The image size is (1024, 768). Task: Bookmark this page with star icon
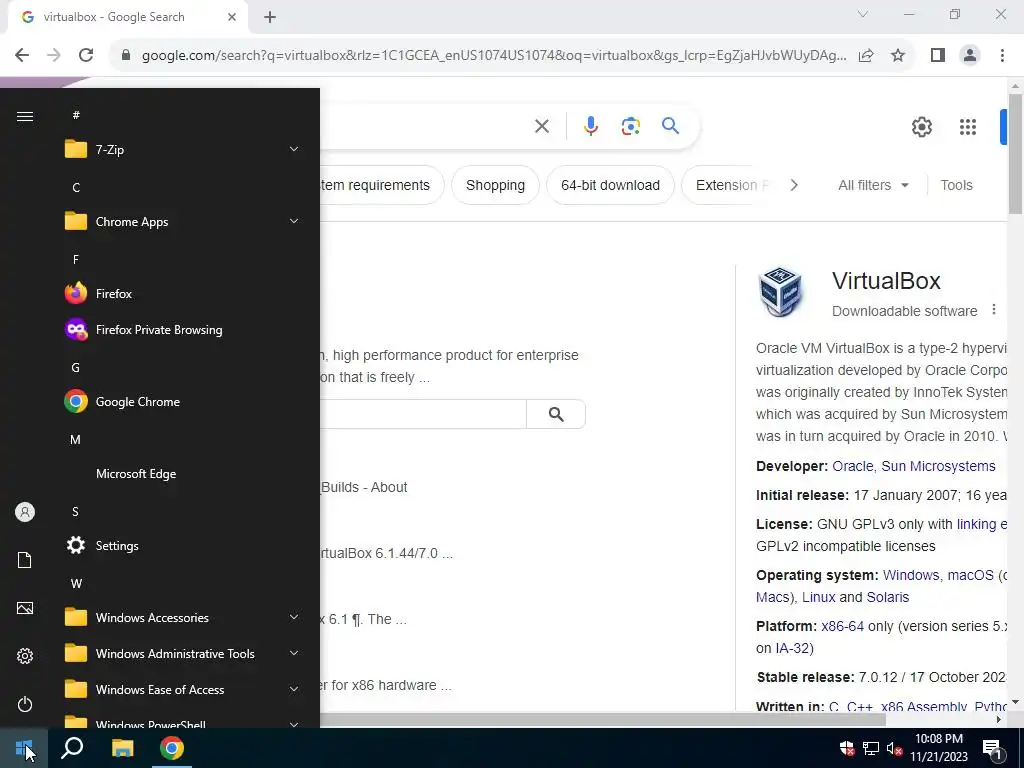898,55
